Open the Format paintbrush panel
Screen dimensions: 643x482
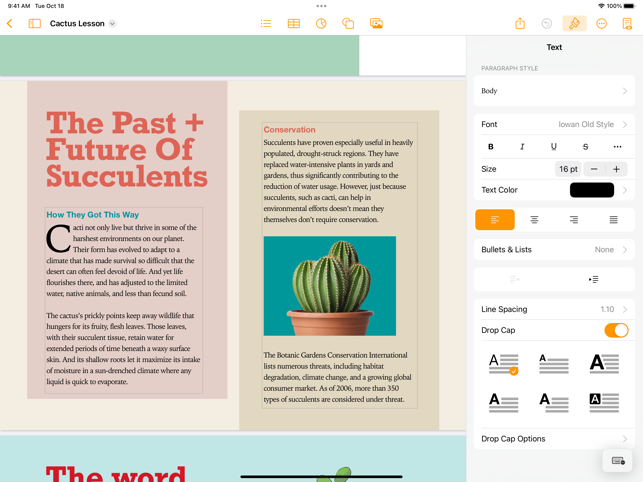(574, 23)
